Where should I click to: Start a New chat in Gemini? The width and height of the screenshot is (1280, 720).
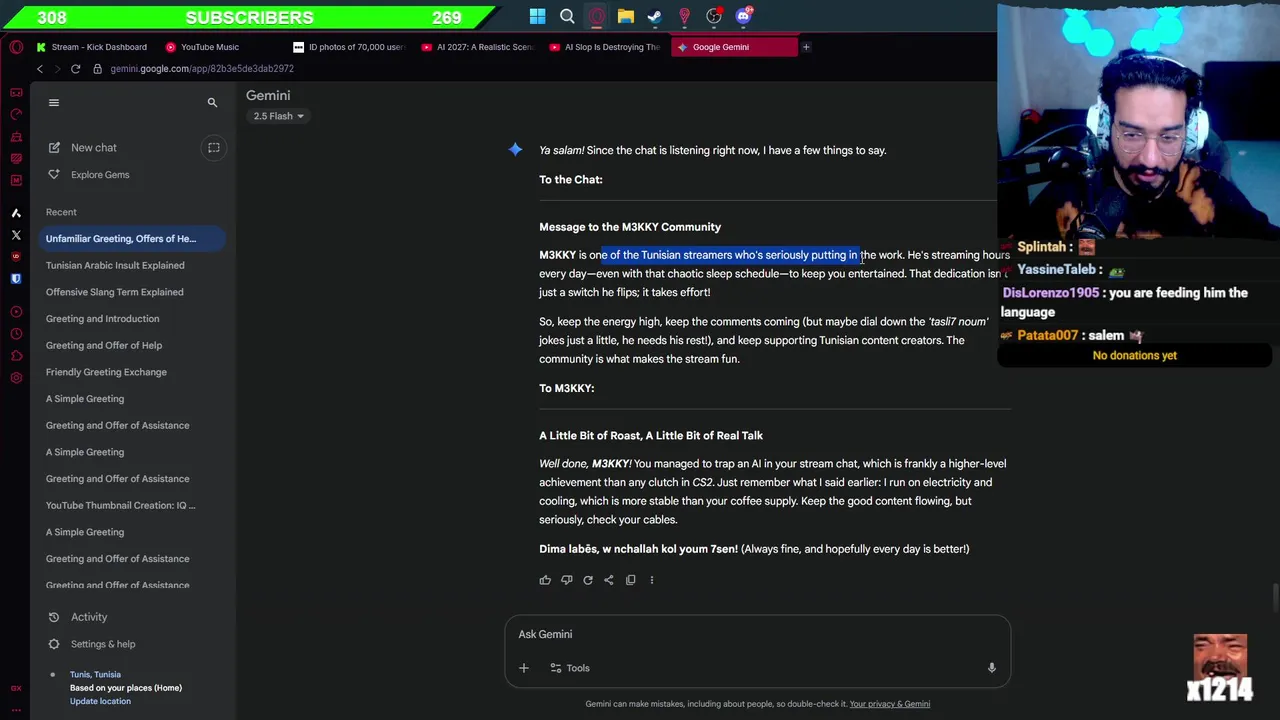(x=94, y=148)
